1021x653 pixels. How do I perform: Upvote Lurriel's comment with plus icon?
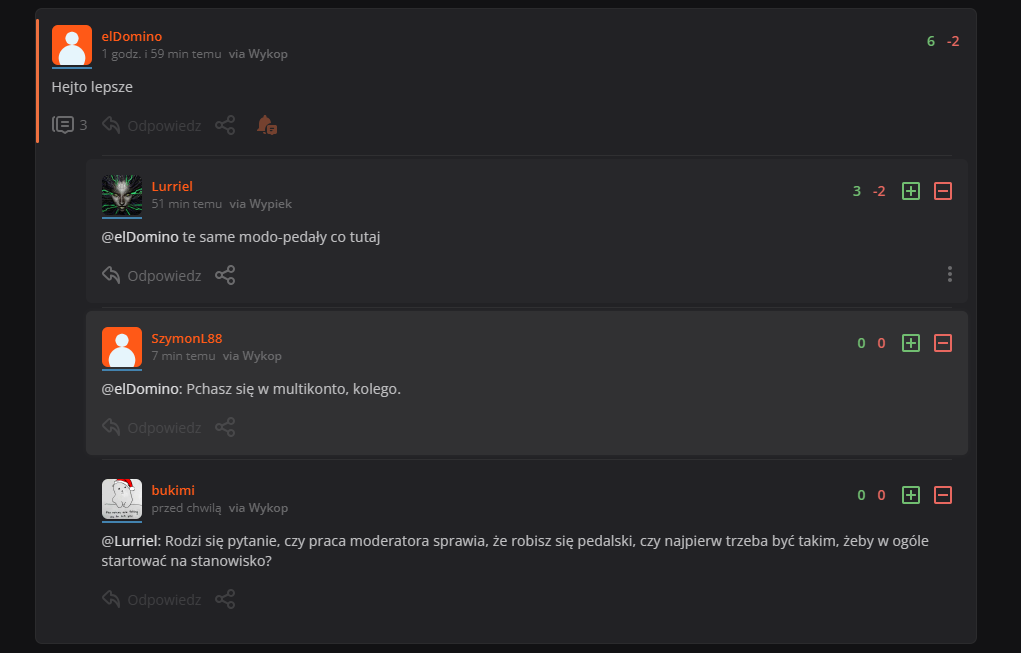910,191
